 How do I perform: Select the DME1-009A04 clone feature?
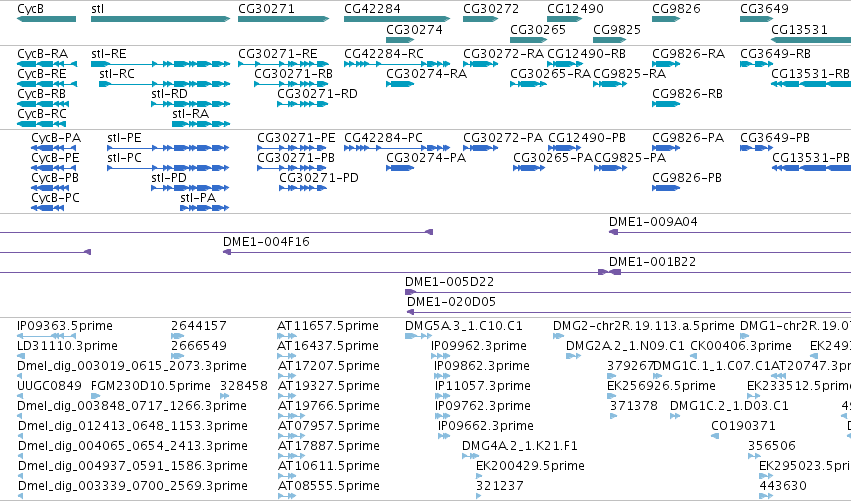[x=730, y=232]
